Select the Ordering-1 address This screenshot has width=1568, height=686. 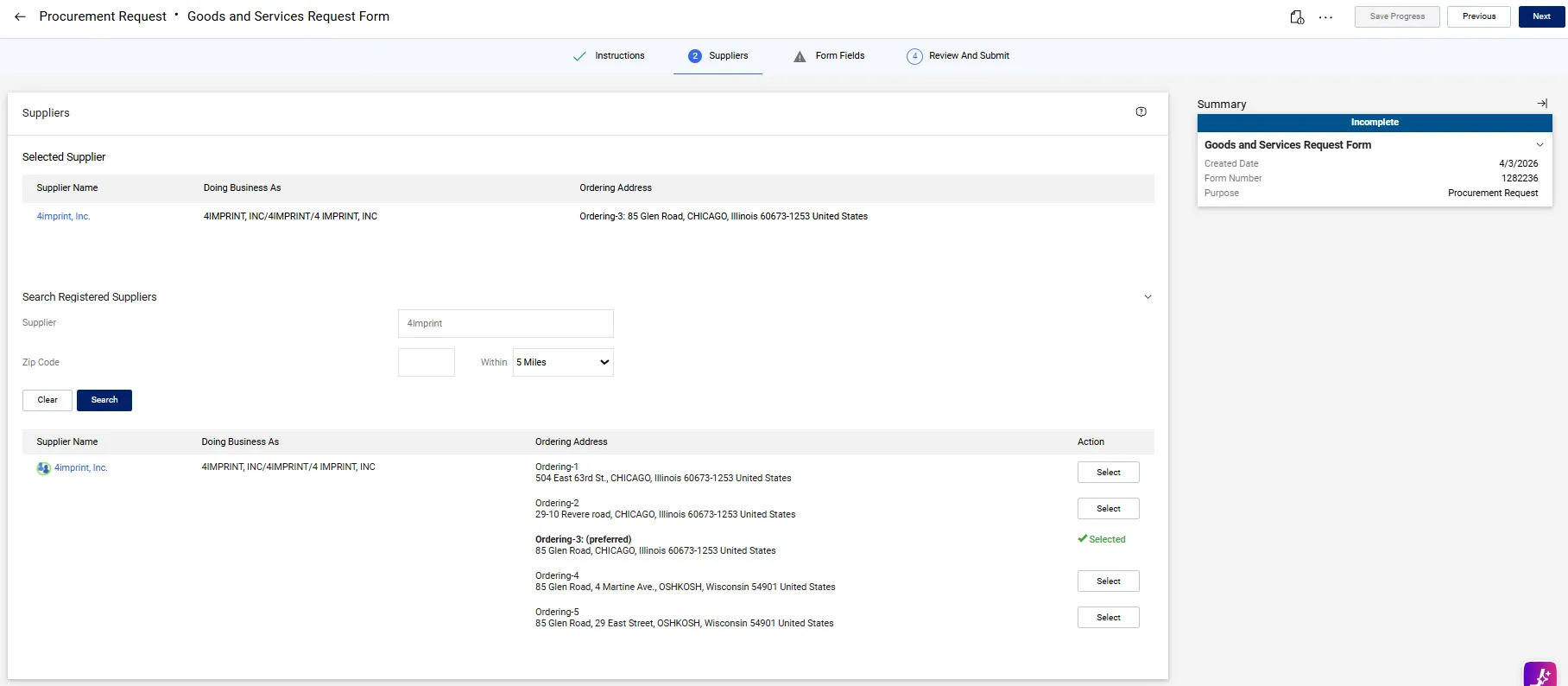[1108, 473]
